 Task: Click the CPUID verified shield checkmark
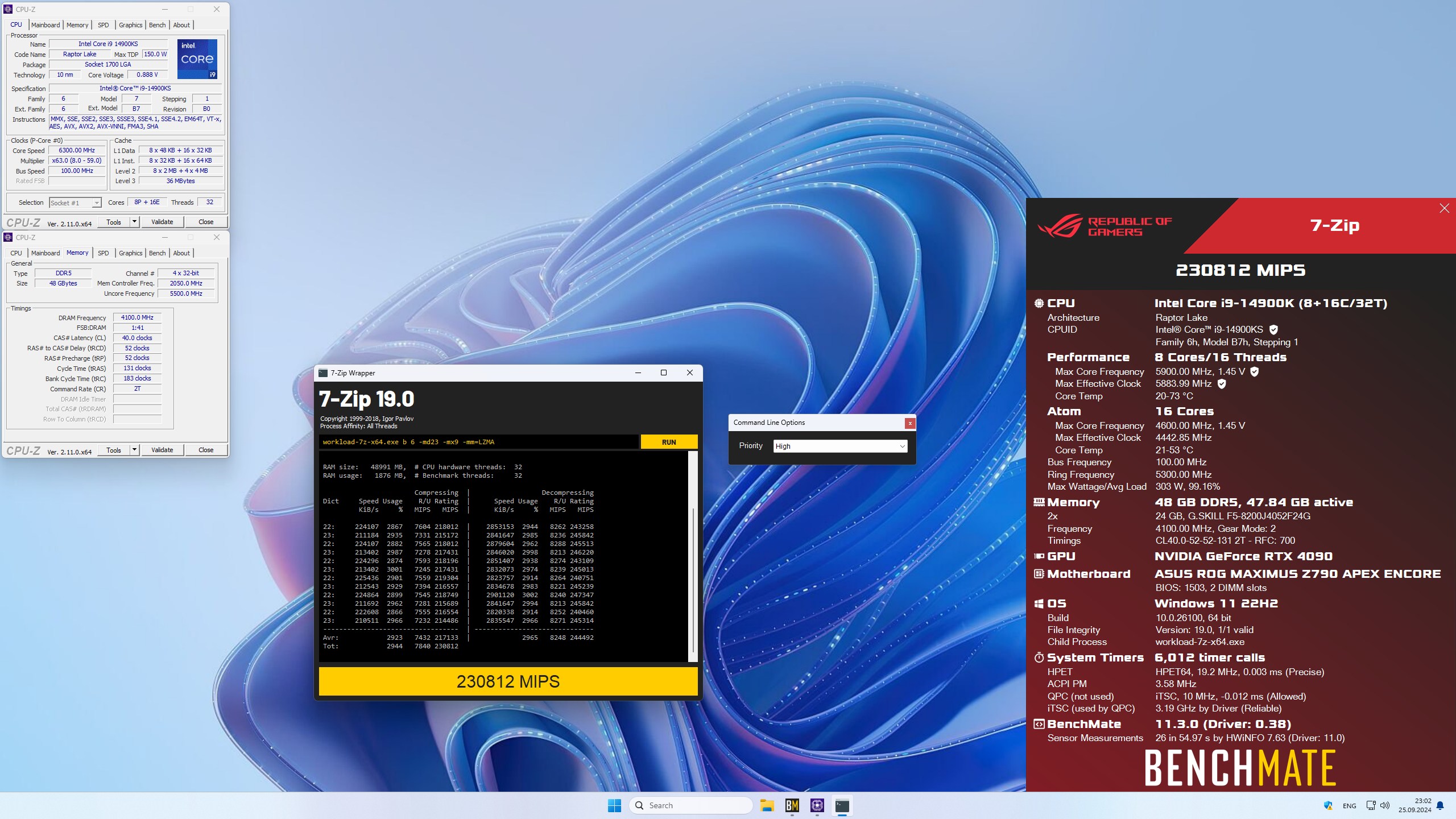[1273, 330]
